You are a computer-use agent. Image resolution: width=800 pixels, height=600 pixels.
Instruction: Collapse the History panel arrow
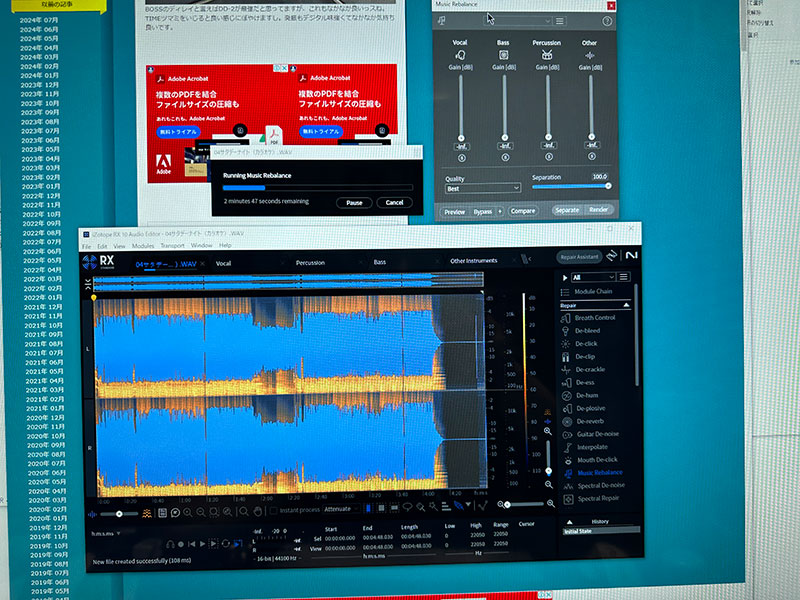tap(569, 522)
